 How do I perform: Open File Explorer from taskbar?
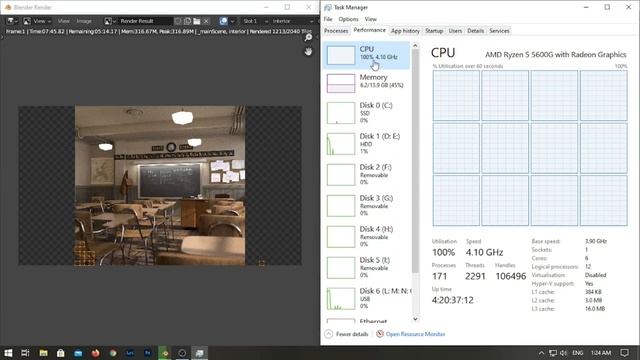[43, 353]
